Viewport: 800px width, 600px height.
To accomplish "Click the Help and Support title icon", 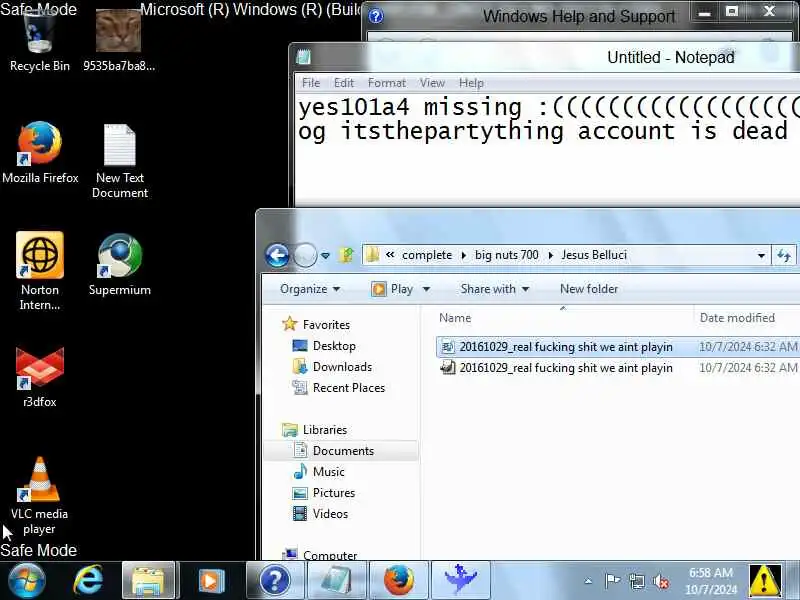I will point(376,16).
